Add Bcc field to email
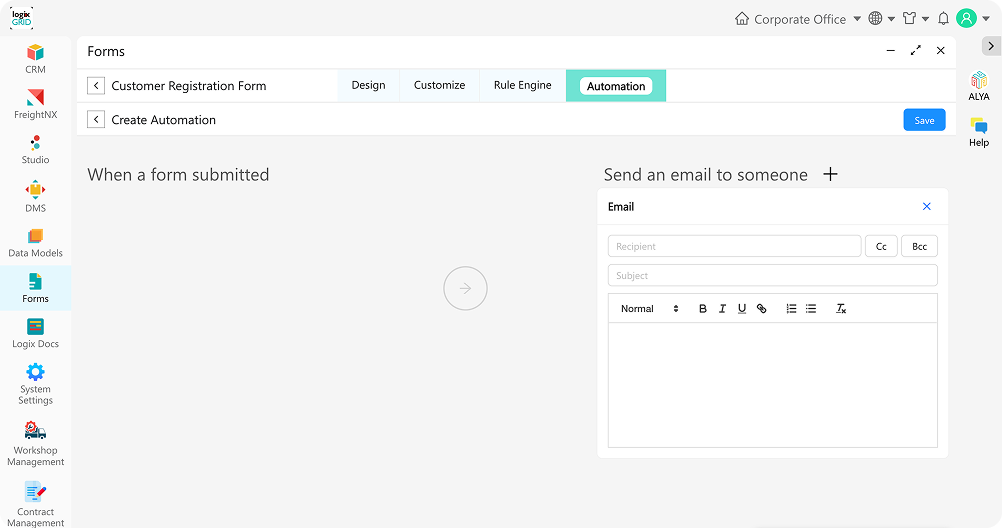Image resolution: width=1002 pixels, height=528 pixels. [919, 246]
